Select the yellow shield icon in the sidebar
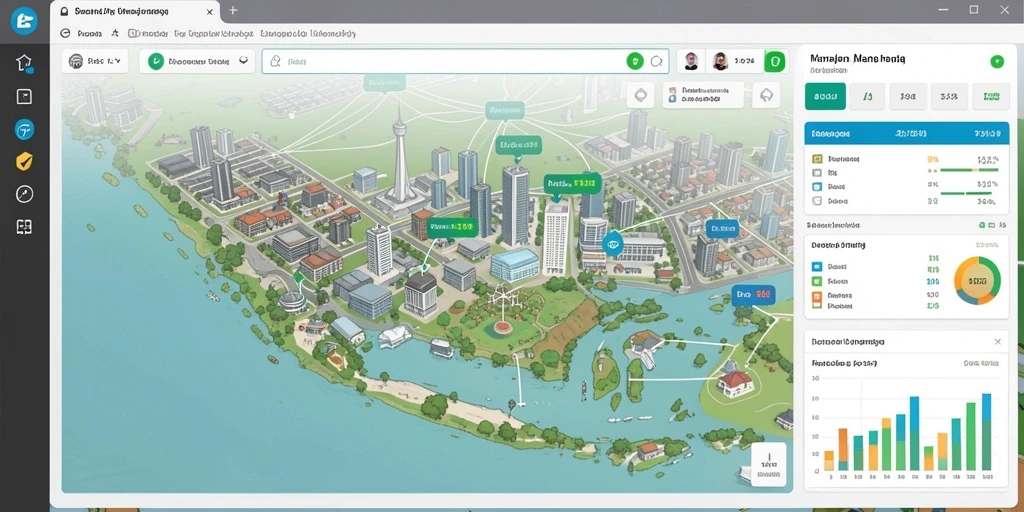Image resolution: width=1024 pixels, height=512 pixels. tap(24, 161)
